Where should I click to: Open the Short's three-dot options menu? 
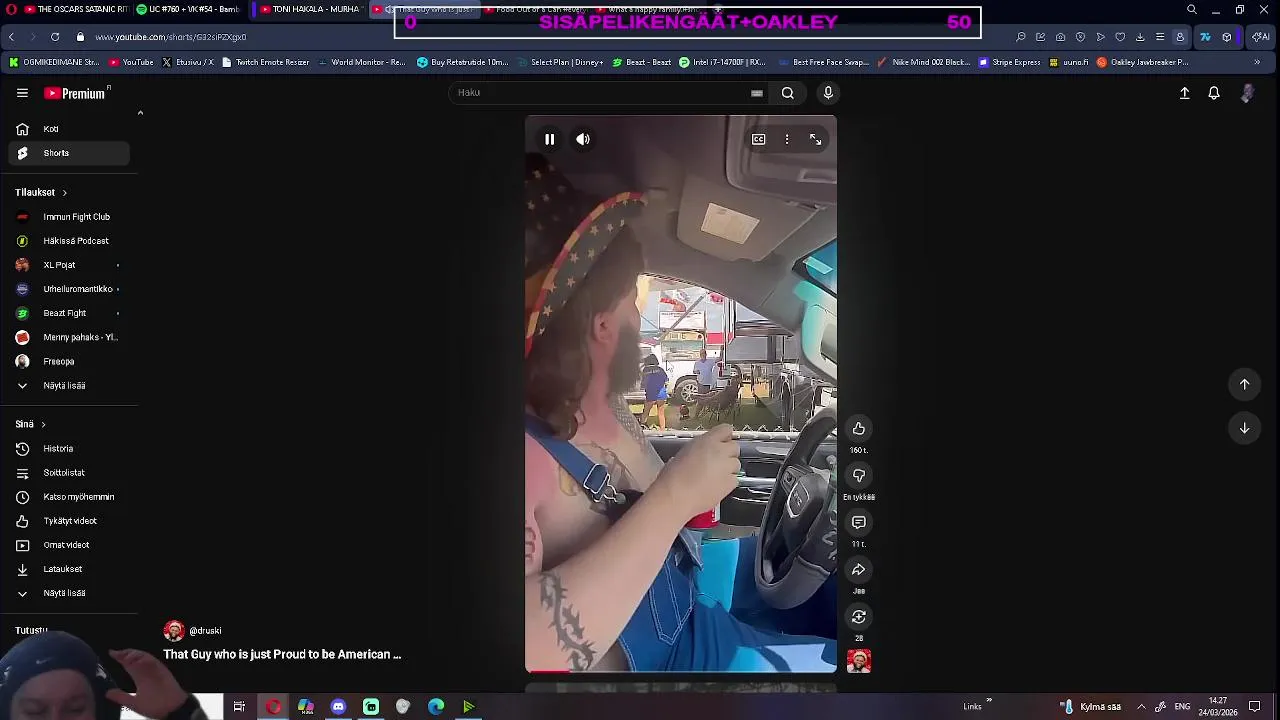click(787, 139)
